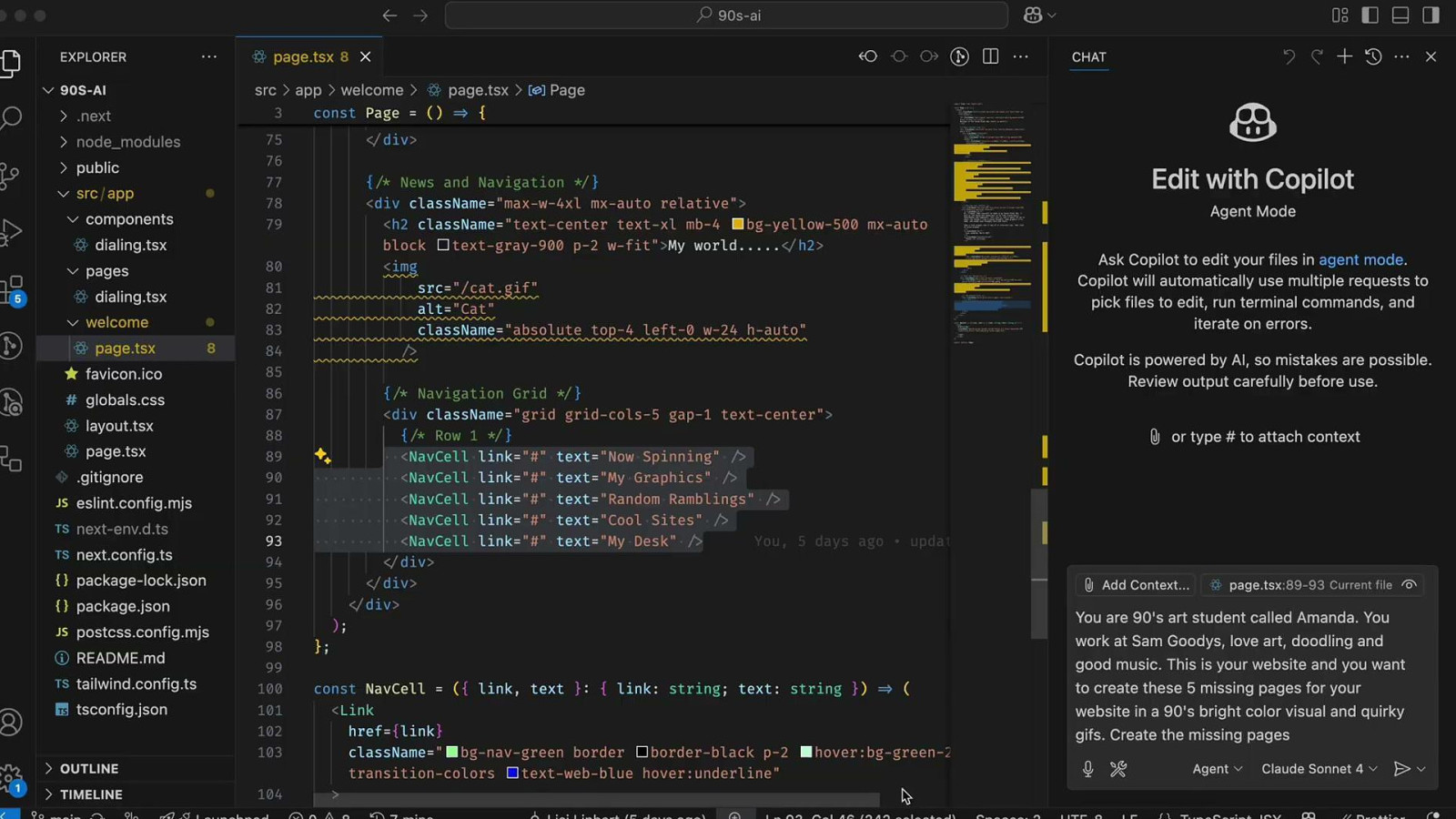
Task: Click horizontal scrollbar in editor
Action: click(x=597, y=799)
